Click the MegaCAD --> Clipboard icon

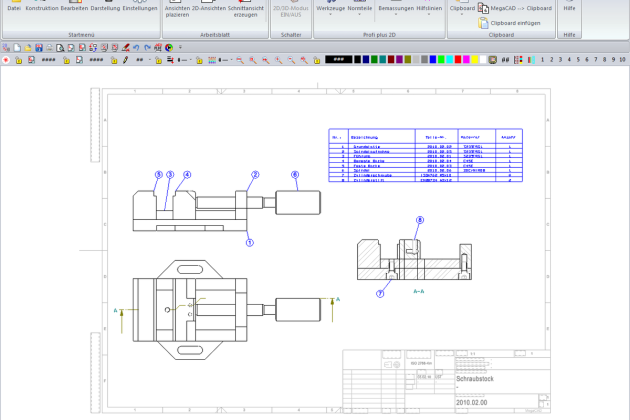click(x=482, y=8)
